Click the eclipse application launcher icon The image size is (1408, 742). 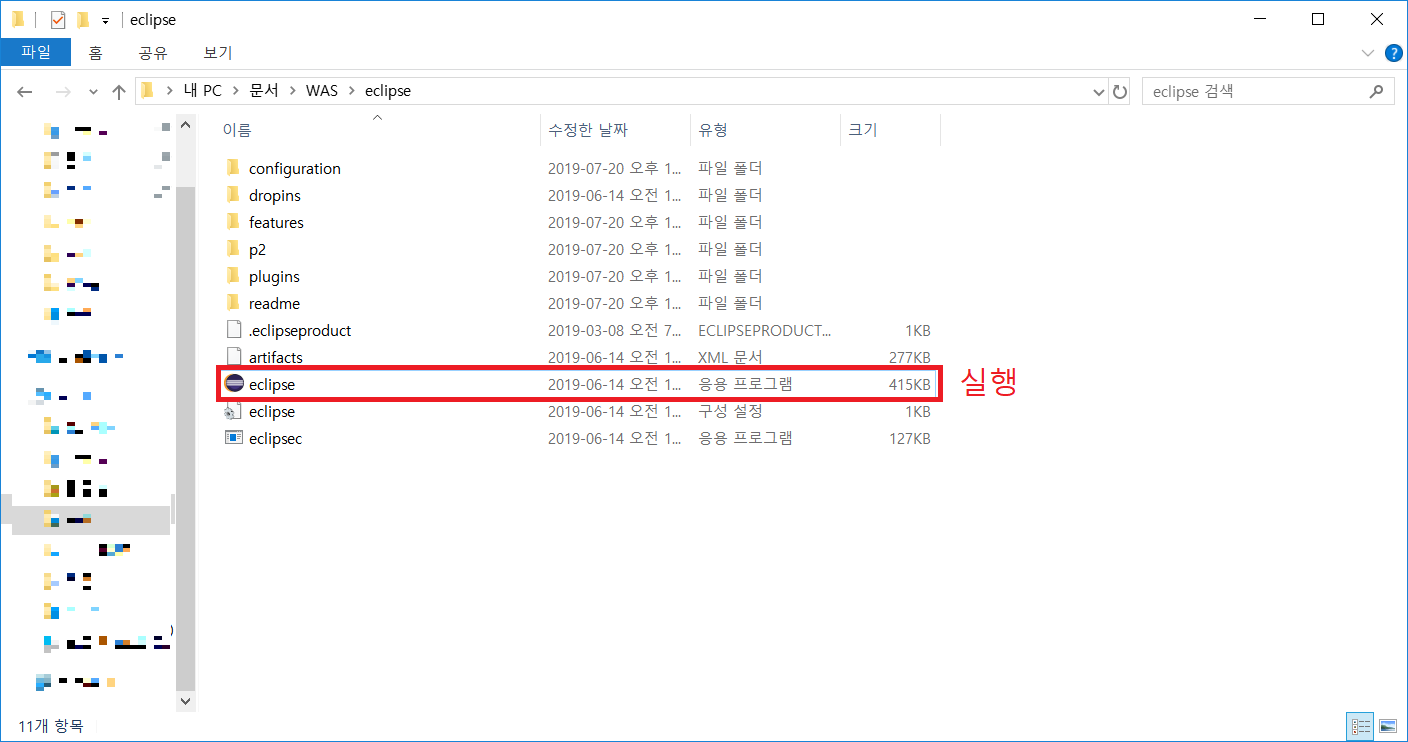(x=234, y=384)
